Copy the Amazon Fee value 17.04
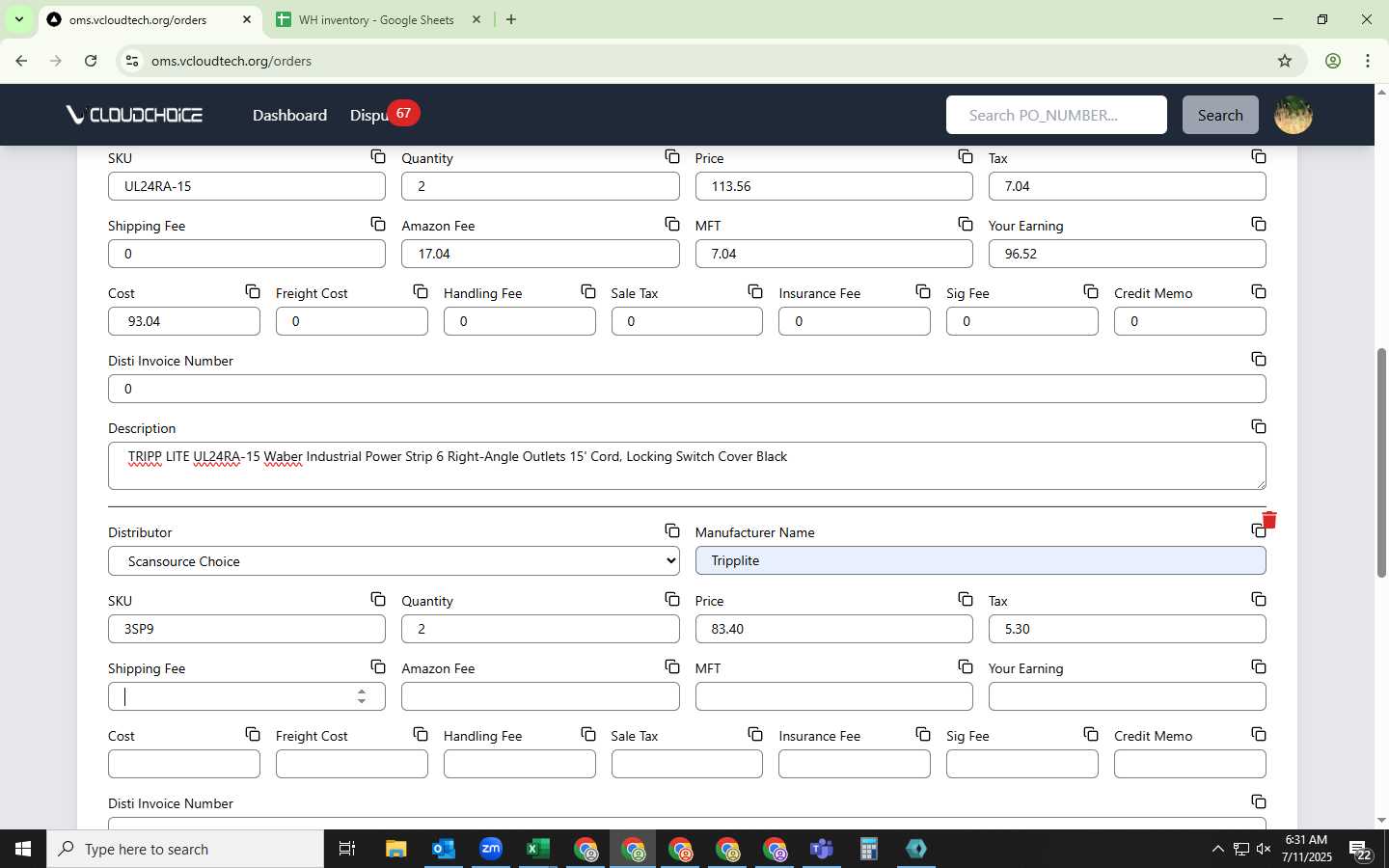Image resolution: width=1389 pixels, height=868 pixels. coord(672,224)
